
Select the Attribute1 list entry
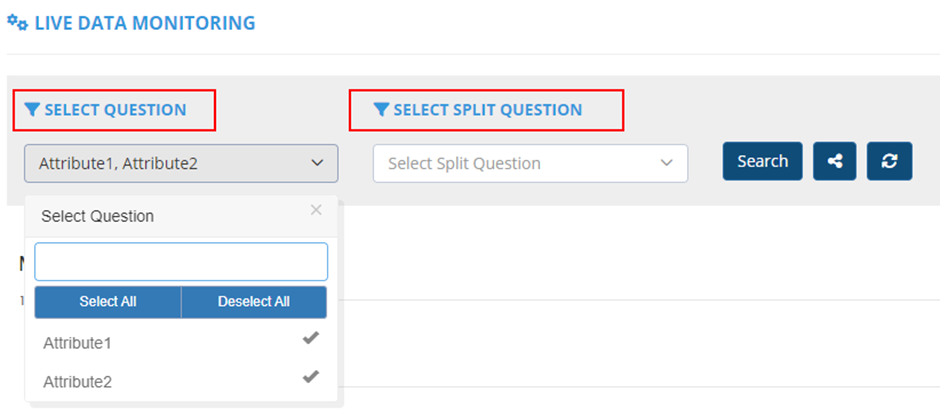click(x=78, y=343)
